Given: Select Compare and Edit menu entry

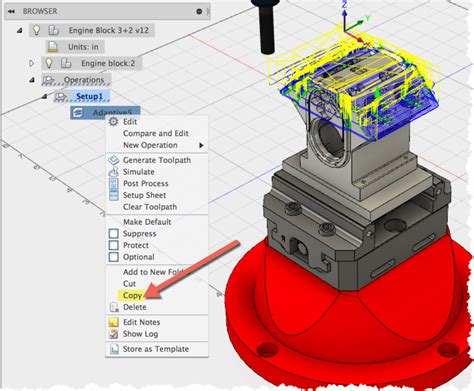Looking at the screenshot, I should (x=156, y=133).
